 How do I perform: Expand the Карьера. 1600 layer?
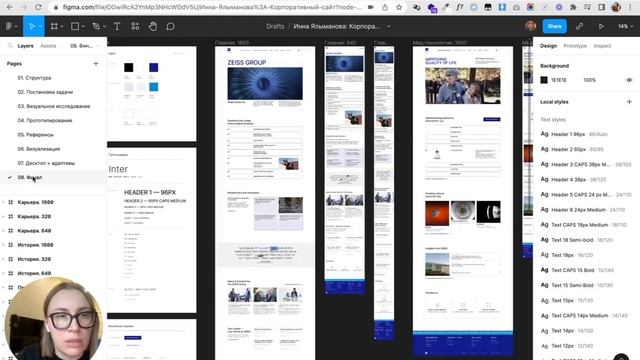pos(4,202)
